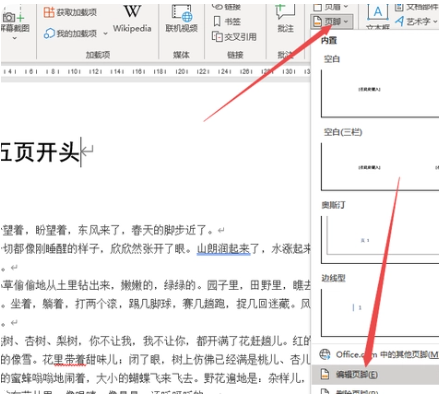Click the 媒体 group label
This screenshot has height=399, width=439.
click(x=181, y=55)
